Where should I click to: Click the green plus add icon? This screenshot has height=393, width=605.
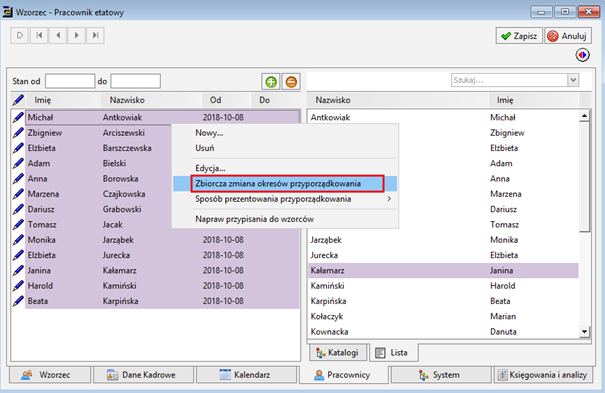(271, 82)
